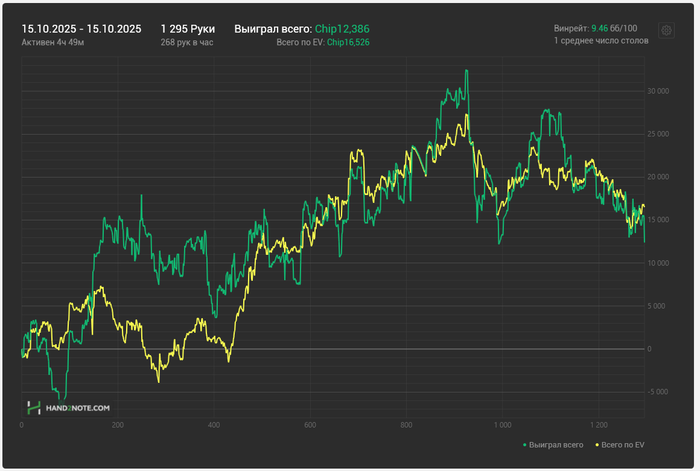Screen dimensions: 700x471
Task: Click the 'Активен 4ч 49м' session duration
Action: tap(53, 42)
